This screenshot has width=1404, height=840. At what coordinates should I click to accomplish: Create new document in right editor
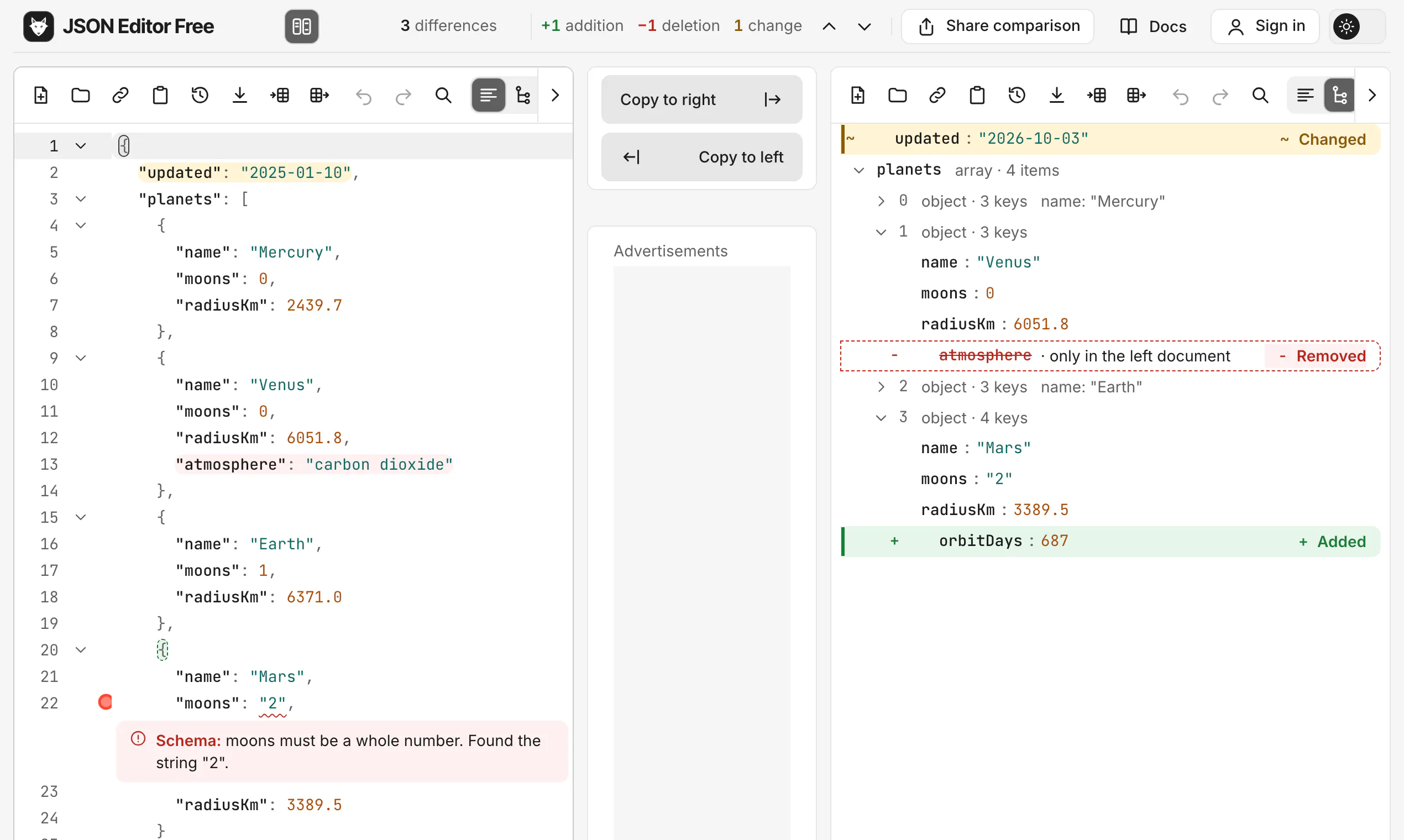858,95
